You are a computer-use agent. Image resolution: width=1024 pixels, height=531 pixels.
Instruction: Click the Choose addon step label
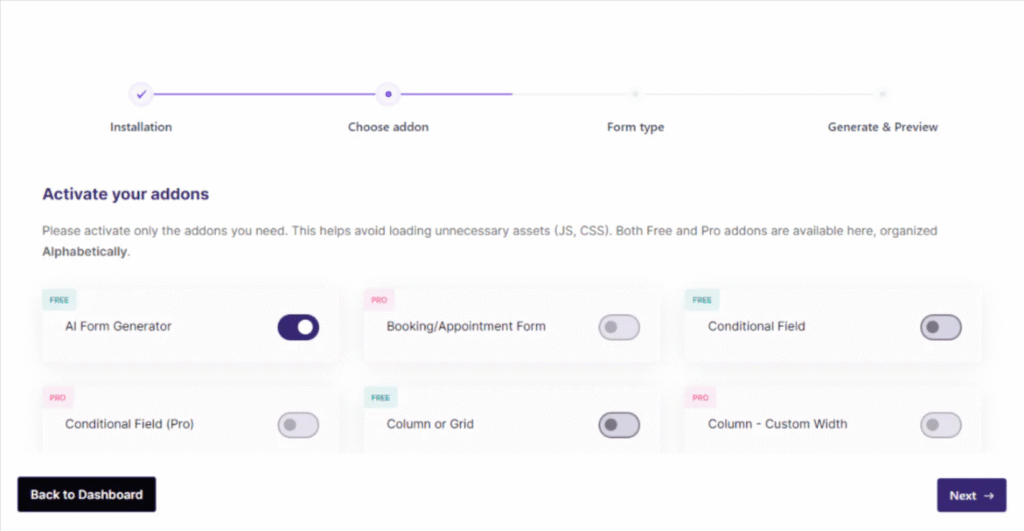pyautogui.click(x=389, y=127)
